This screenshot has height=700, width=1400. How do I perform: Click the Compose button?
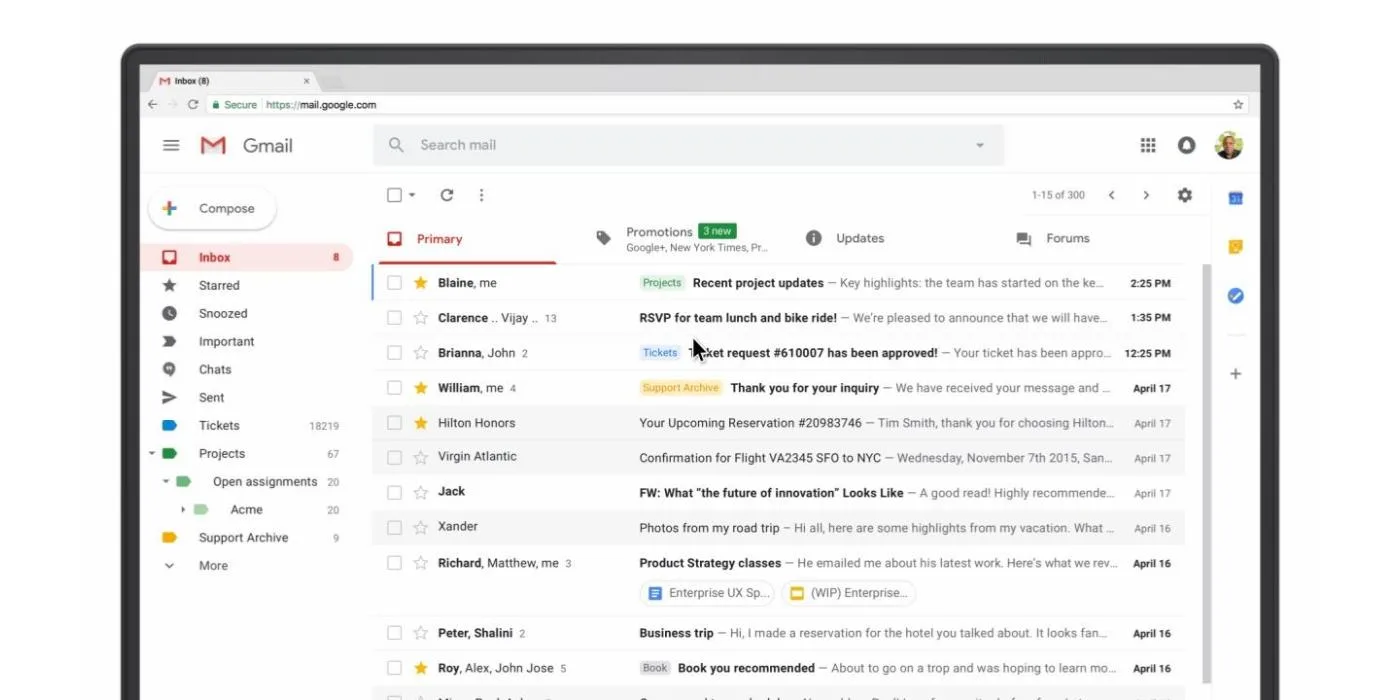click(212, 208)
